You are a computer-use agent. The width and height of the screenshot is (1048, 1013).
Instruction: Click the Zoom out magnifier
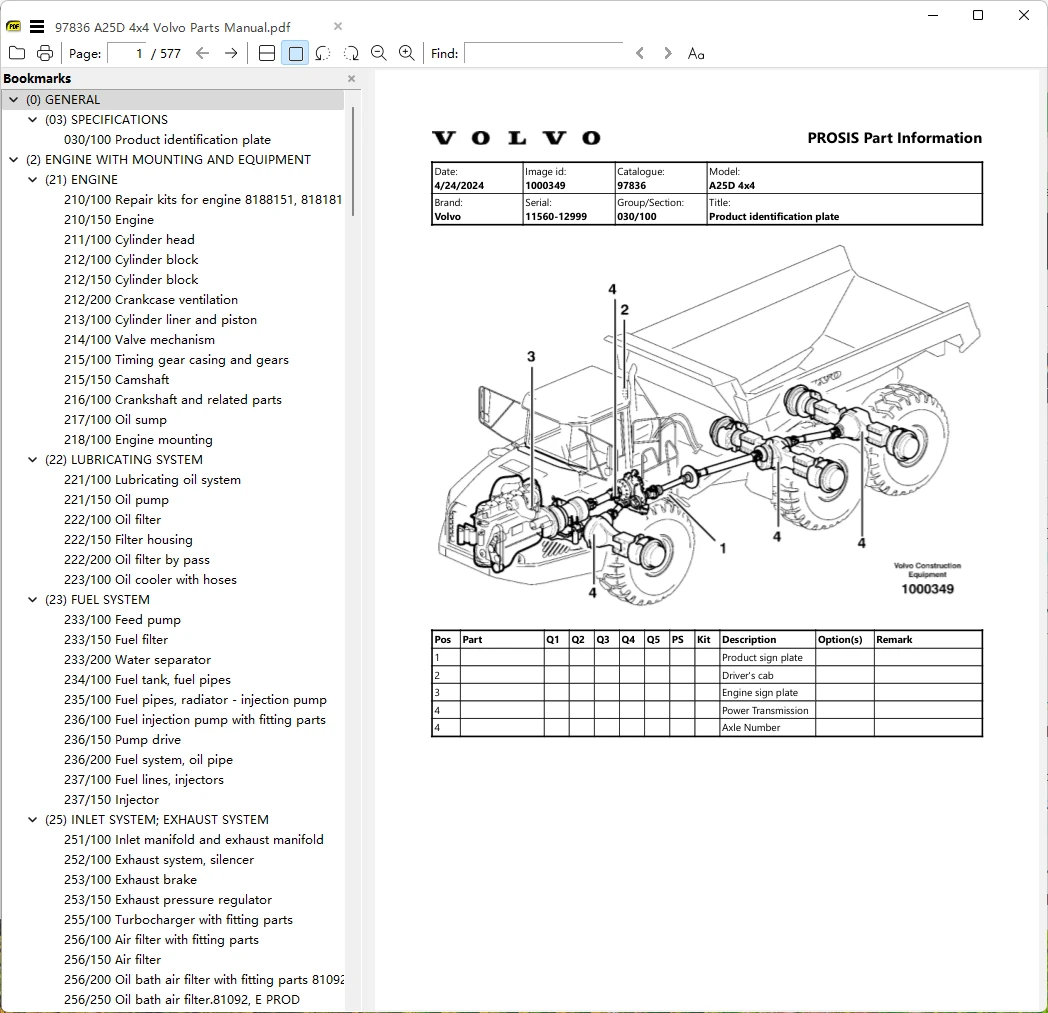pos(379,53)
